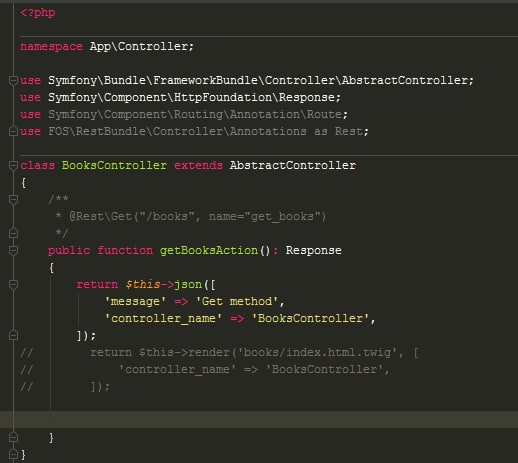Click the commented 'books/index.html.twig' template string
Screen dimensions: 518x463
coord(317,353)
